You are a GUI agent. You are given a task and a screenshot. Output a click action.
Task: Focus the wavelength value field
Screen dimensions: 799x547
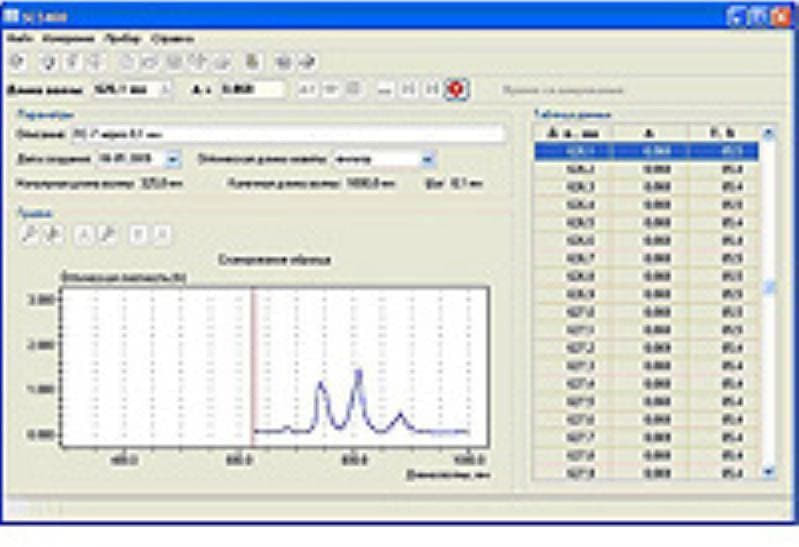[126, 90]
